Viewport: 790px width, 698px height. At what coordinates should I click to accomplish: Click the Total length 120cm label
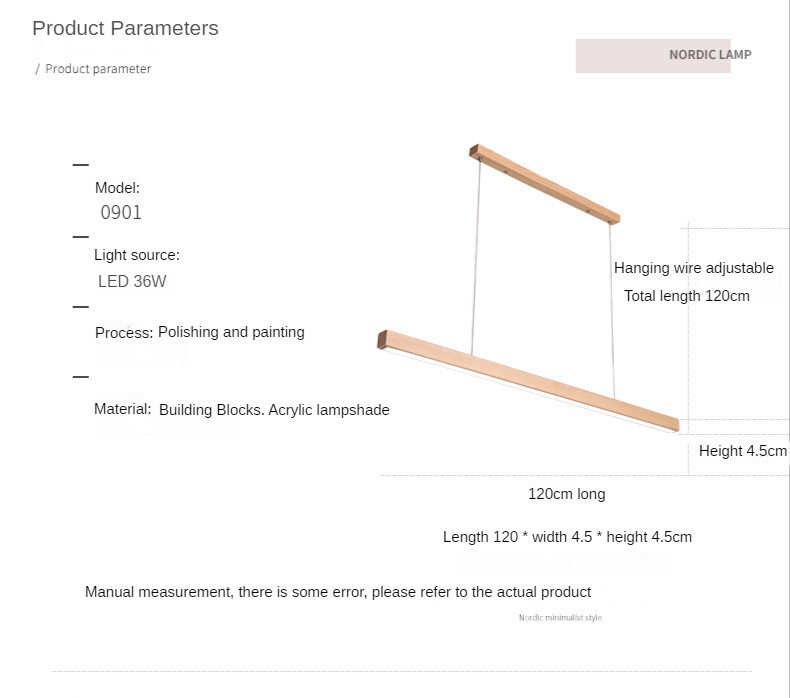click(x=687, y=296)
